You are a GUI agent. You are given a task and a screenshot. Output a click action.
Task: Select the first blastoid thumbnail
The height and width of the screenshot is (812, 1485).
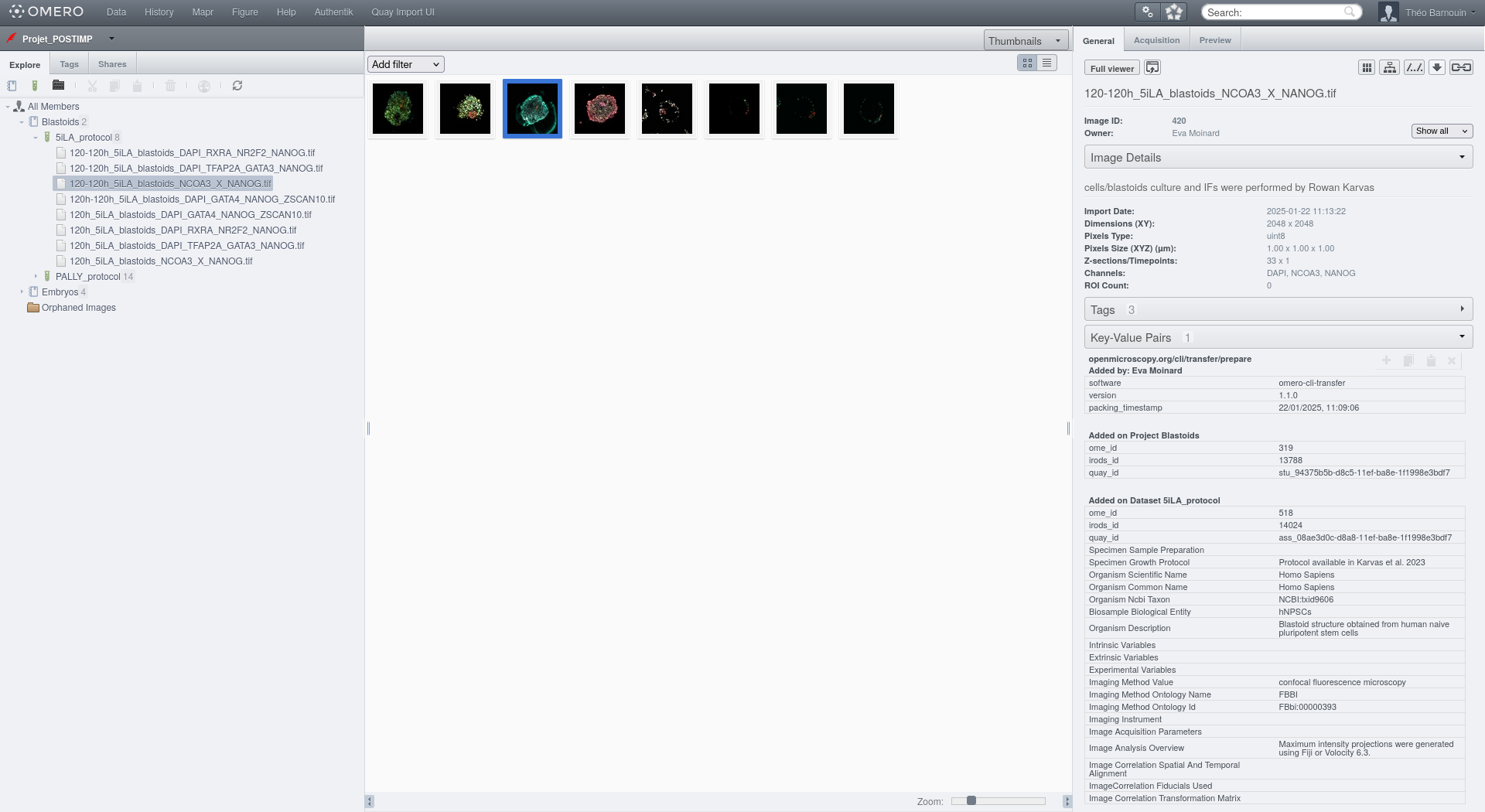click(x=398, y=109)
